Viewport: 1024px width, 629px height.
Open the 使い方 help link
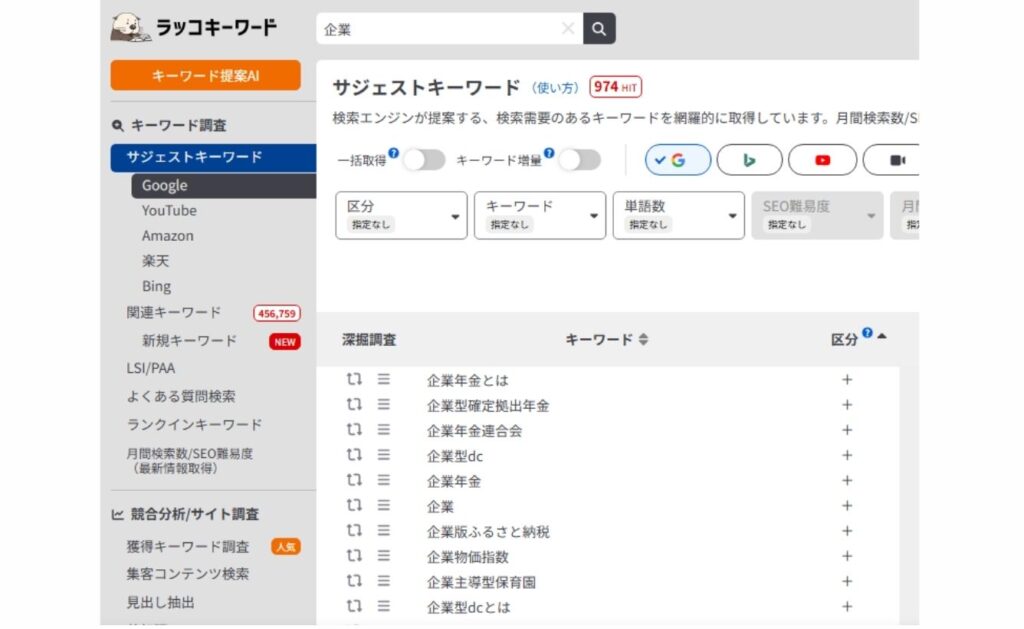point(555,88)
